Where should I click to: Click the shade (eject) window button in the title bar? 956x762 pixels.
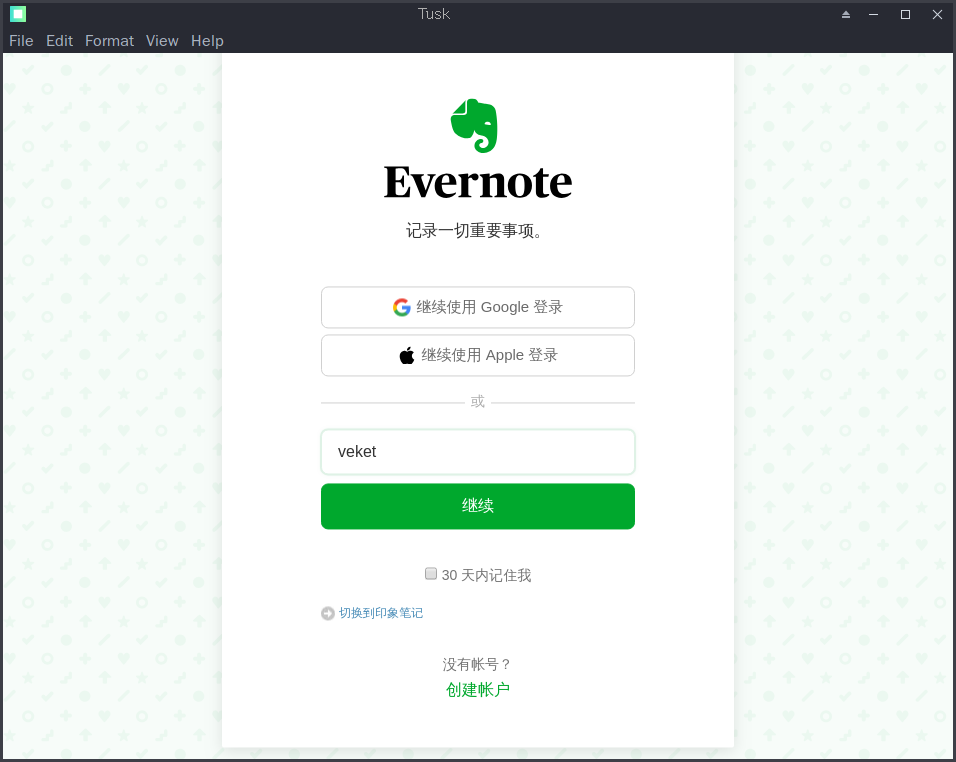(x=846, y=15)
